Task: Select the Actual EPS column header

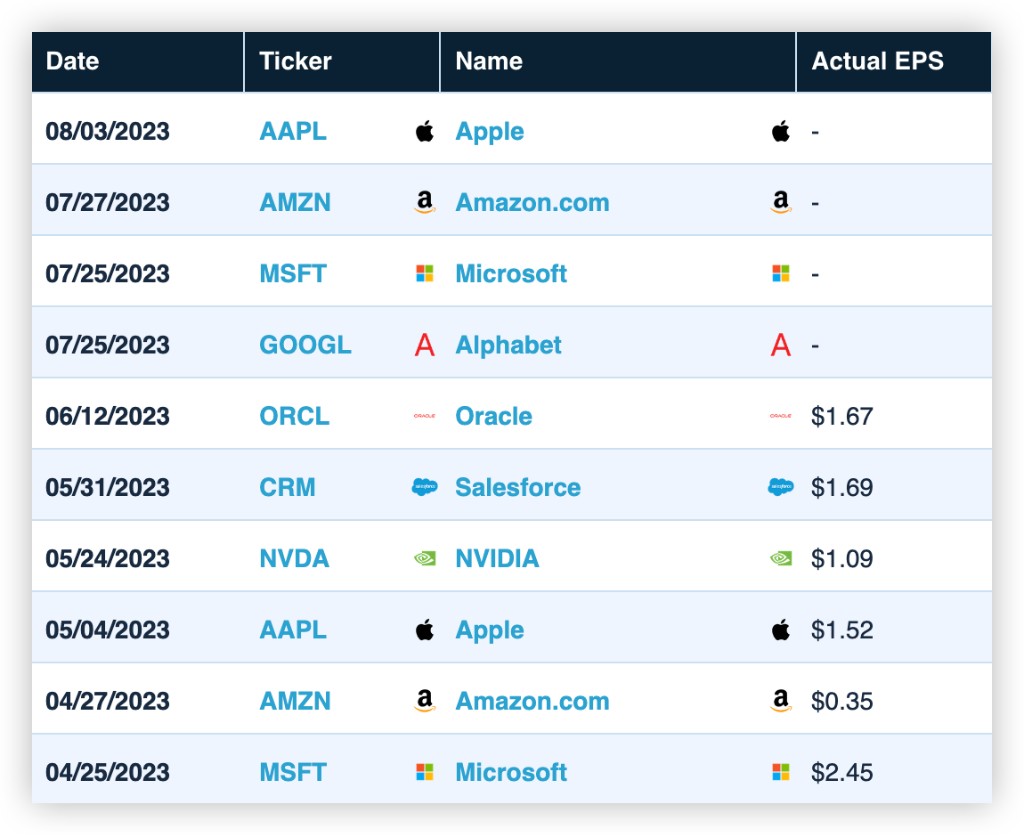Action: [893, 61]
